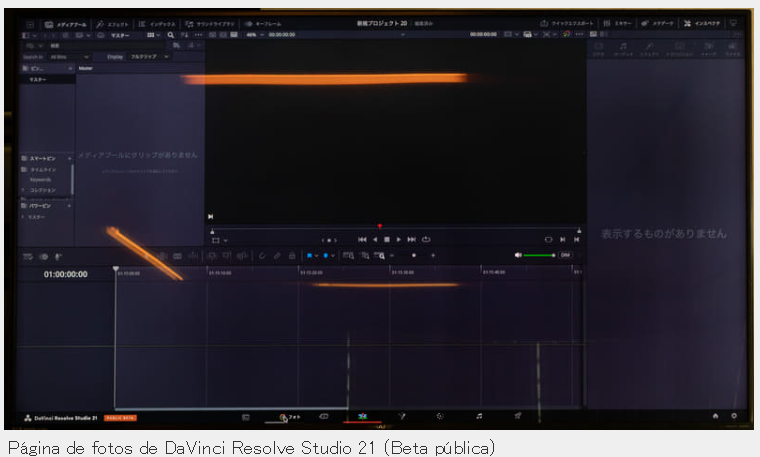Click the red playhead marker under the viewer

(x=380, y=226)
